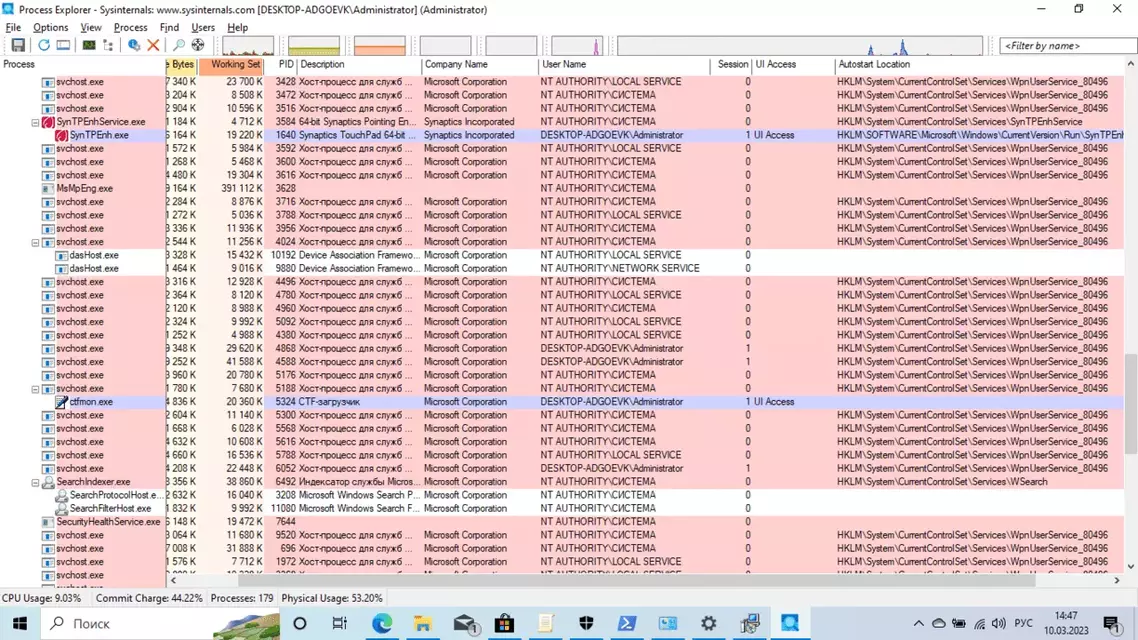Open the Process menu
This screenshot has height=640, width=1138.
[131, 28]
